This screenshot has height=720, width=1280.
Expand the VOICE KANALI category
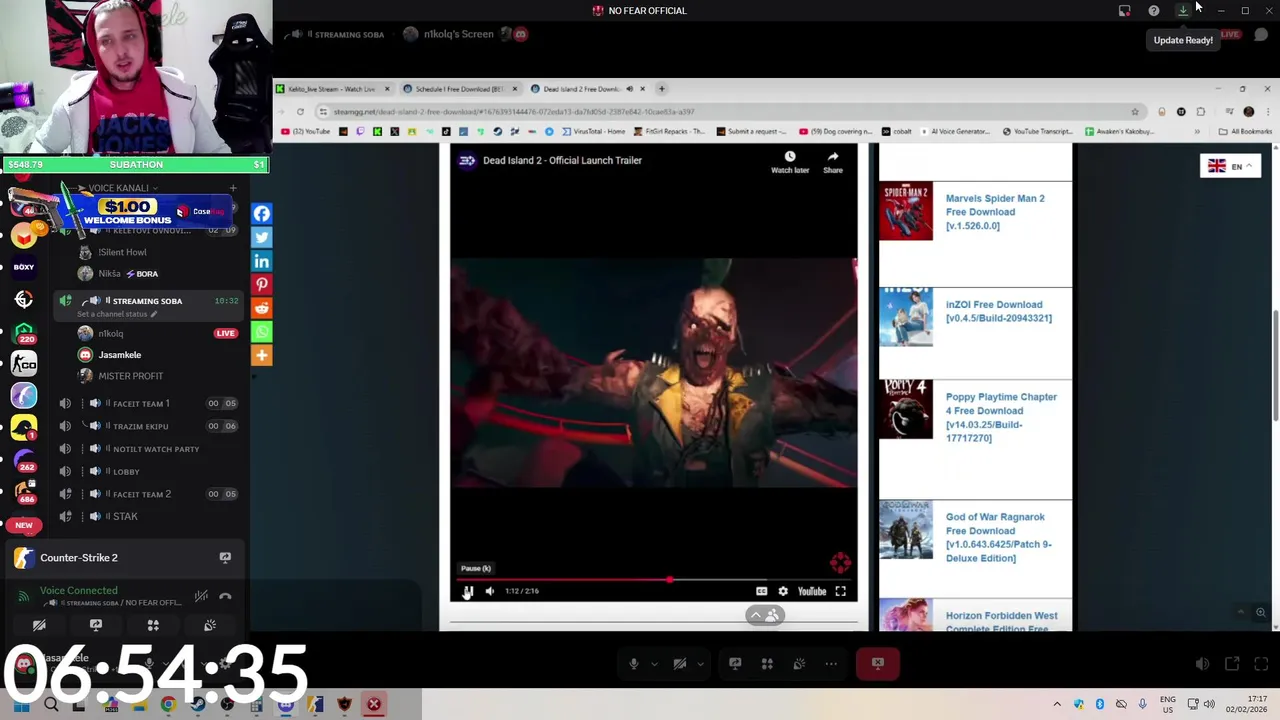pos(118,188)
